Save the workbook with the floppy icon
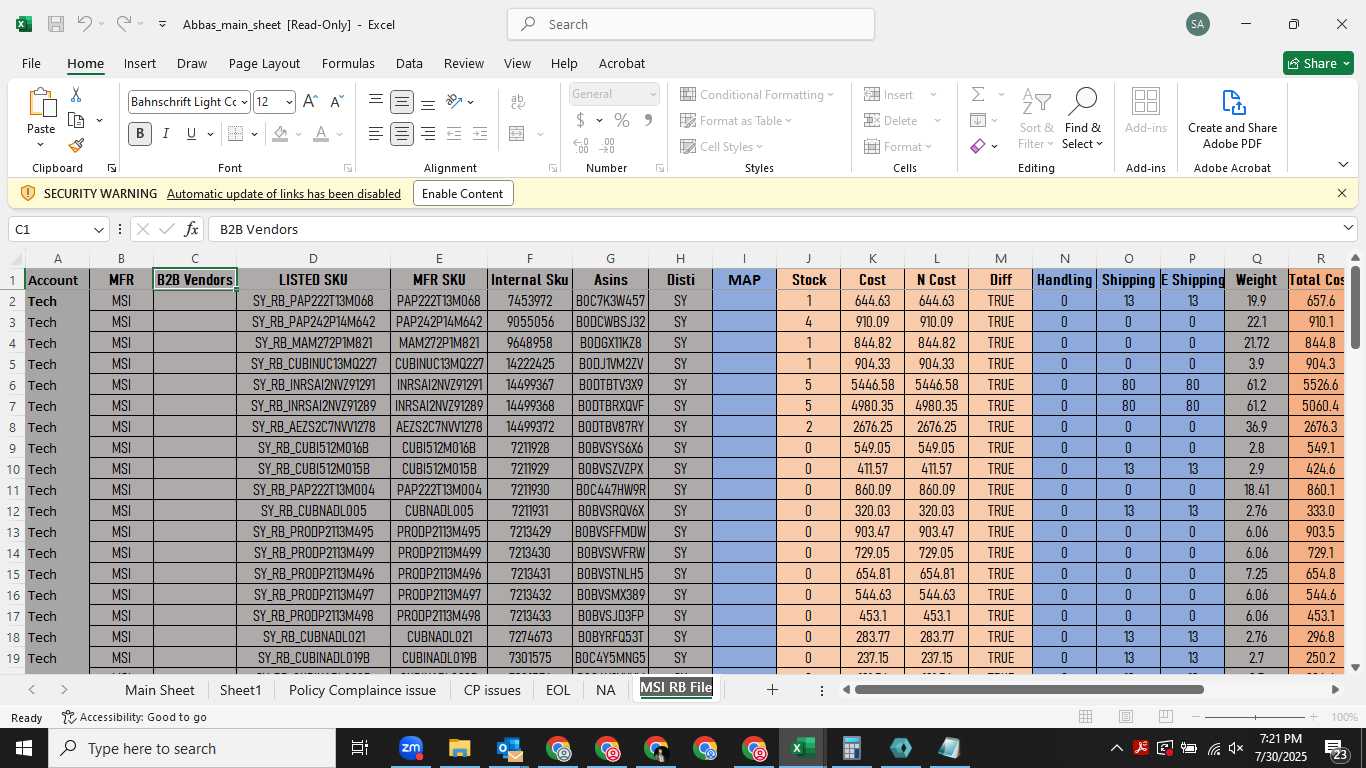The height and width of the screenshot is (768, 1366). pos(56,24)
